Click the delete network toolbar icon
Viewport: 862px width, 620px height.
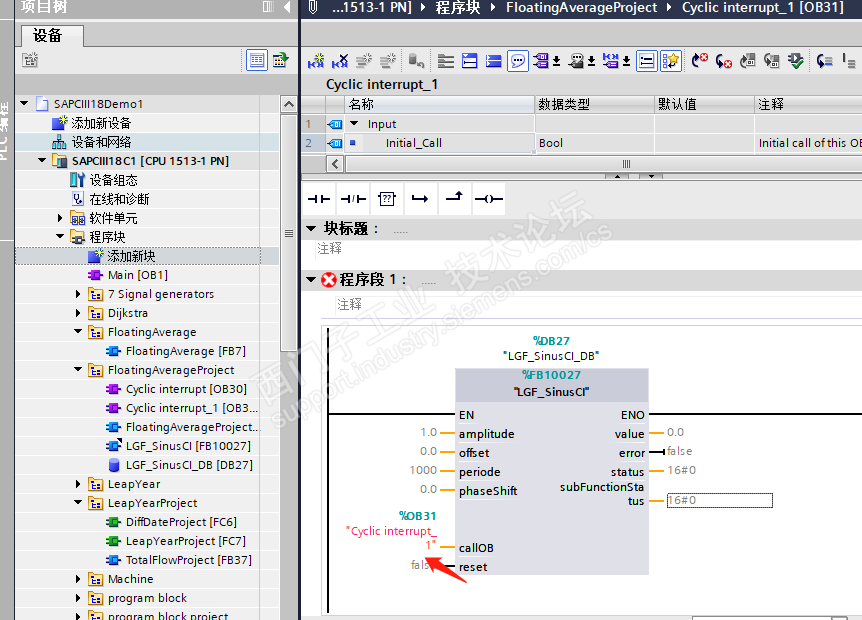340,60
